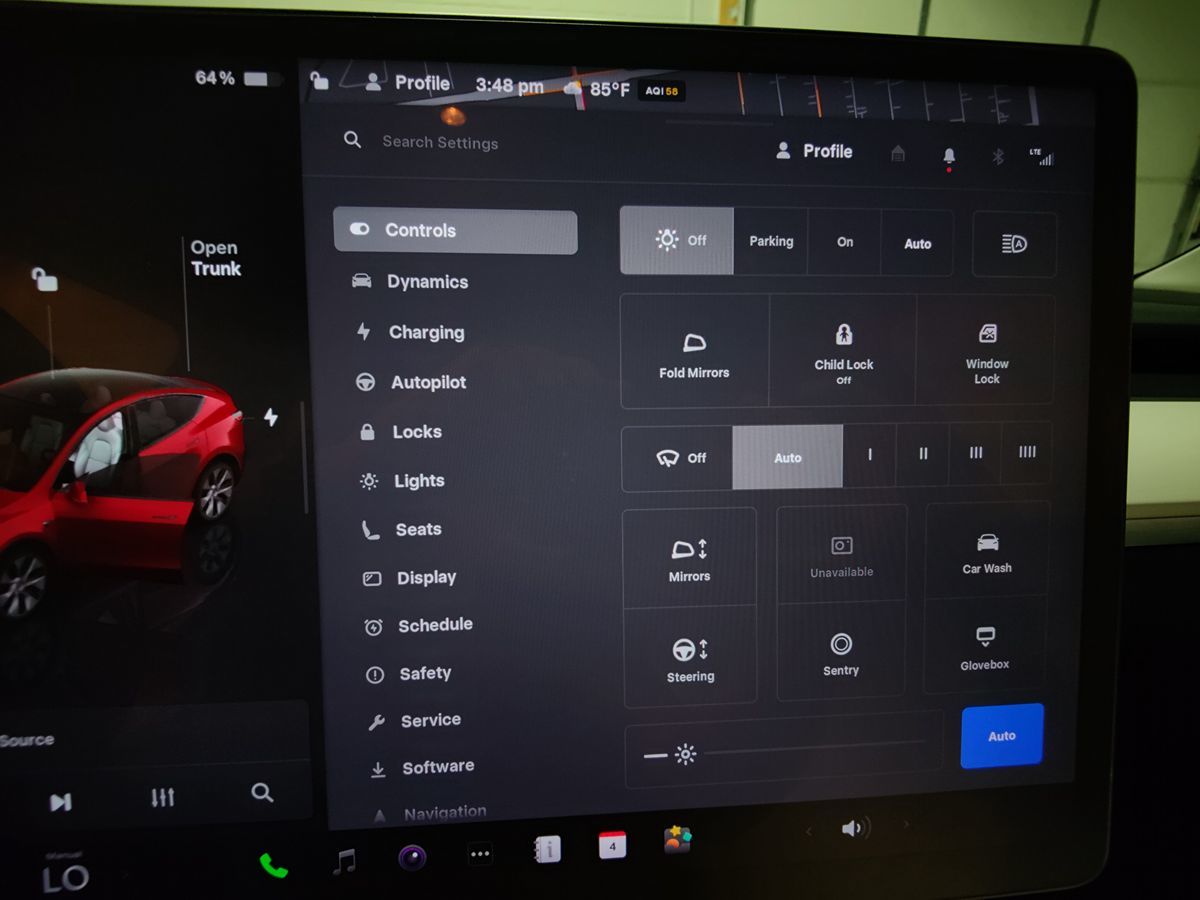This screenshot has width=1200, height=900.
Task: Open the calendar app icon
Action: point(612,846)
